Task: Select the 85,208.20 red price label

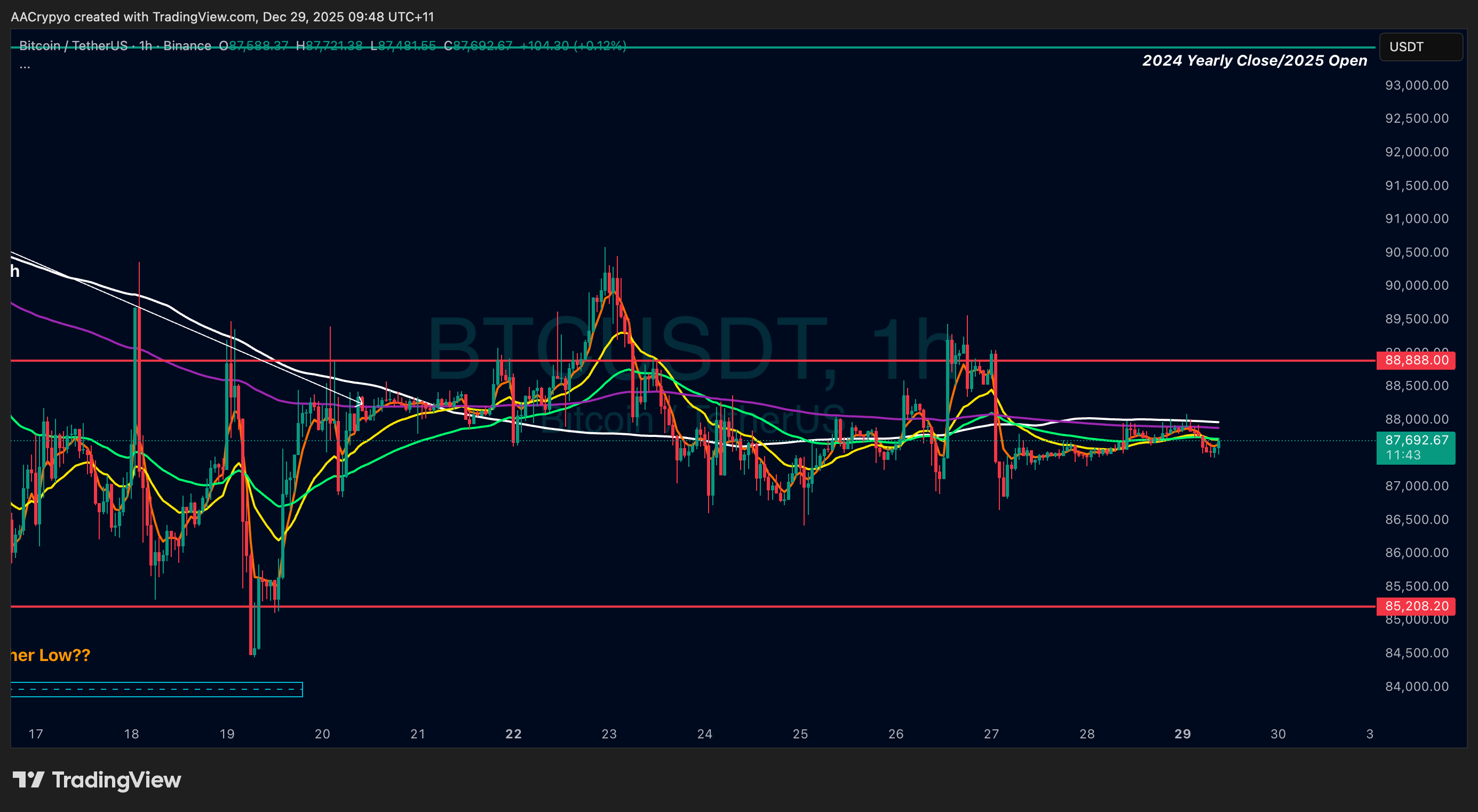Action: coord(1416,606)
